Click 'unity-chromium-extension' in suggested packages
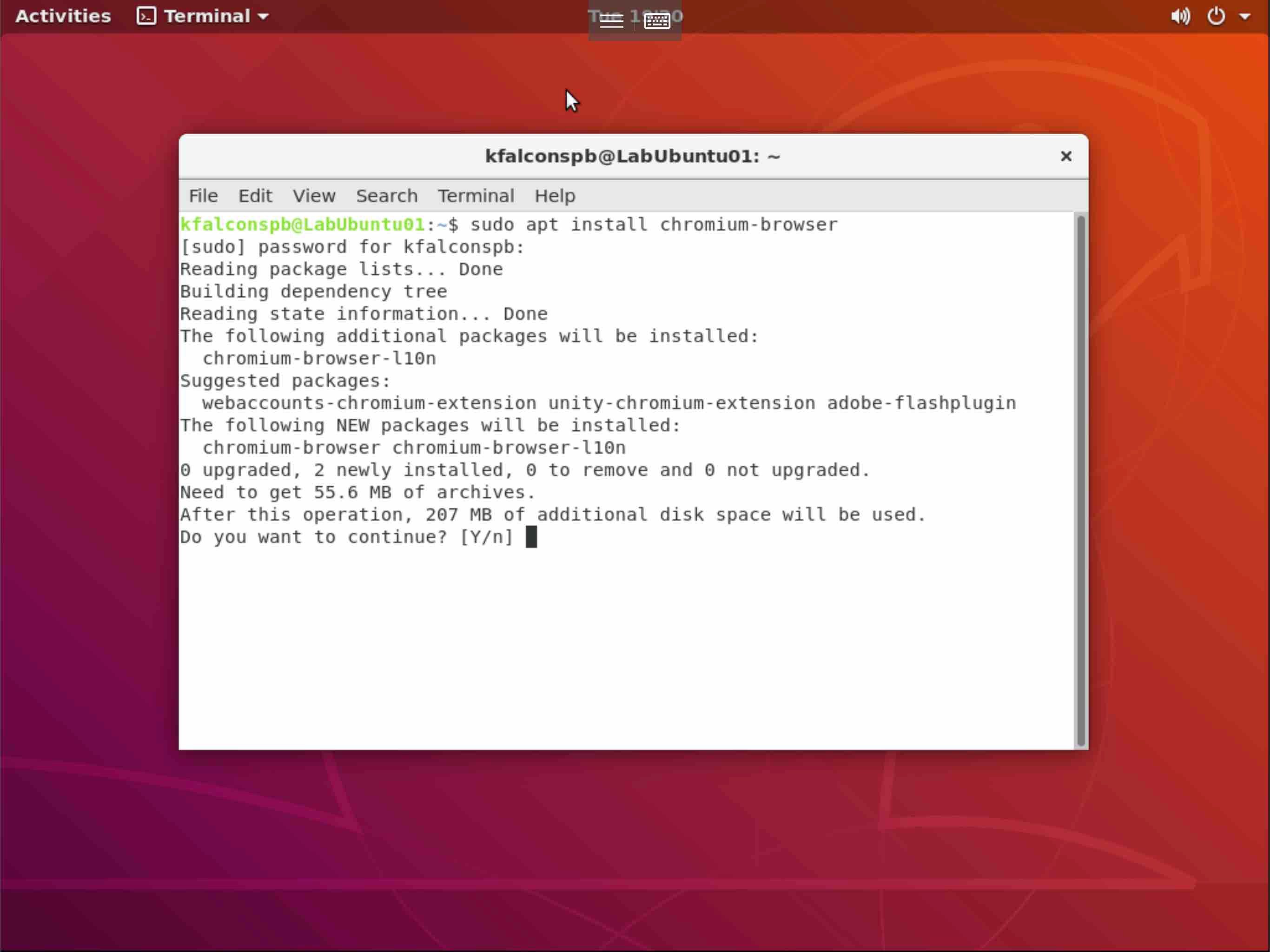 tap(681, 403)
